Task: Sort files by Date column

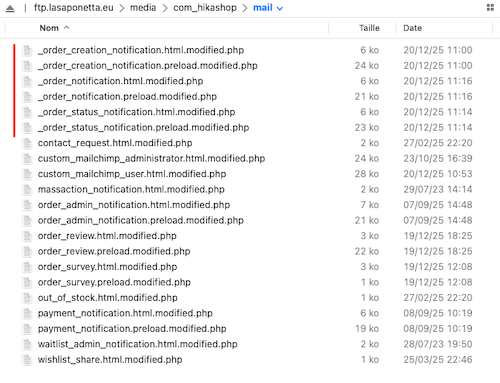Action: click(412, 28)
